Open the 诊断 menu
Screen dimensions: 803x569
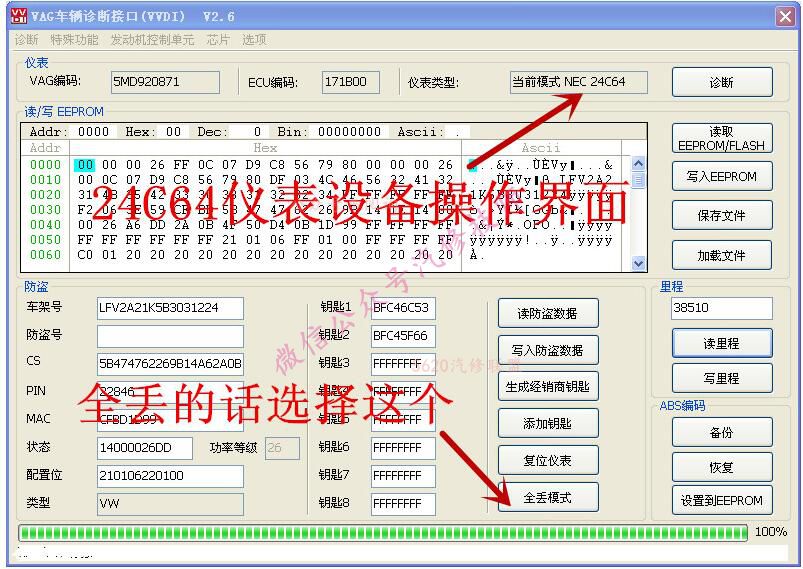tap(27, 39)
